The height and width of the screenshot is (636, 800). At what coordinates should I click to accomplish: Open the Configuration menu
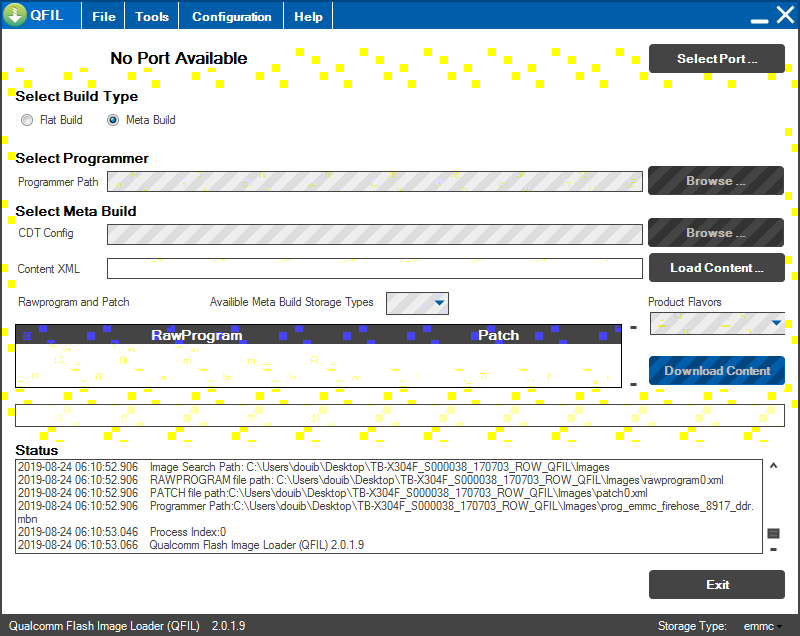231,15
